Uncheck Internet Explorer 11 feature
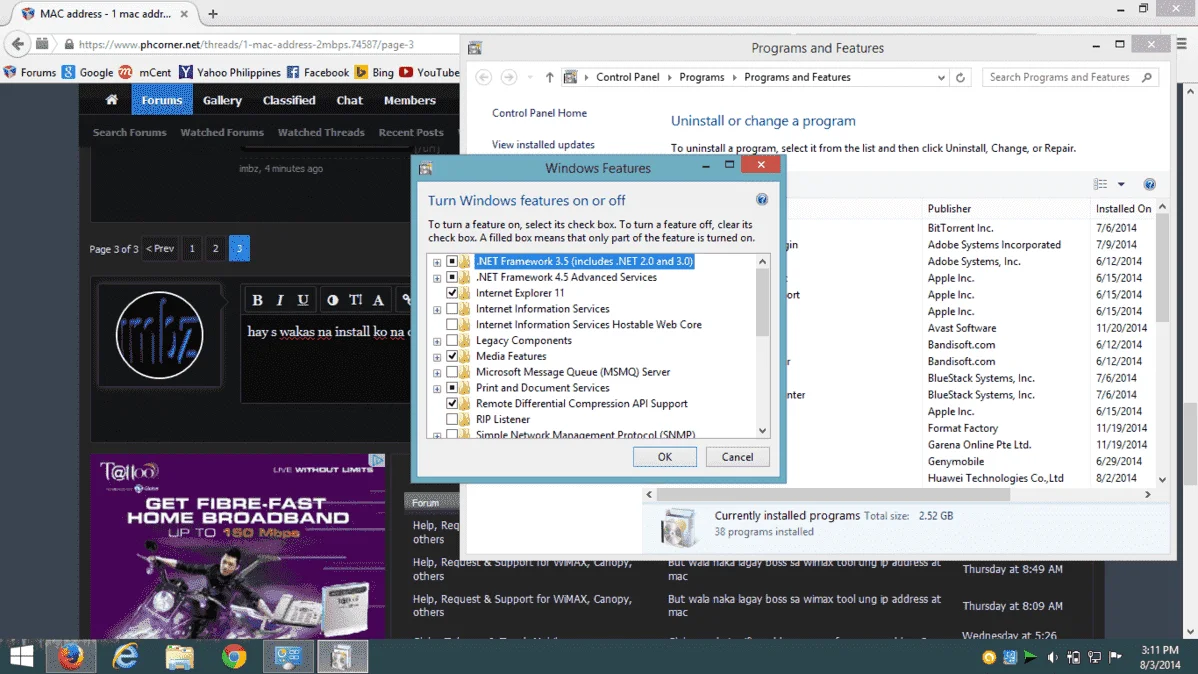This screenshot has height=674, width=1198. point(452,293)
